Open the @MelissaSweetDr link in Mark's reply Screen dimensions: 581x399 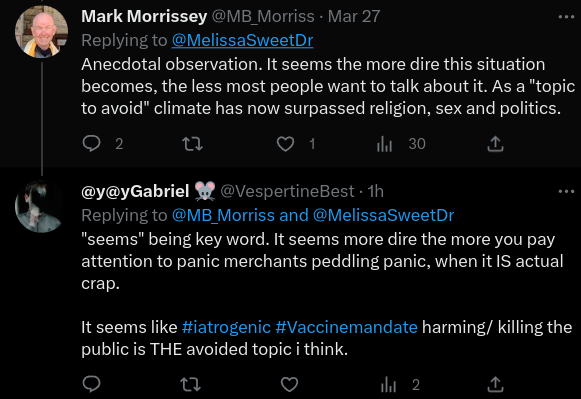[x=242, y=40]
